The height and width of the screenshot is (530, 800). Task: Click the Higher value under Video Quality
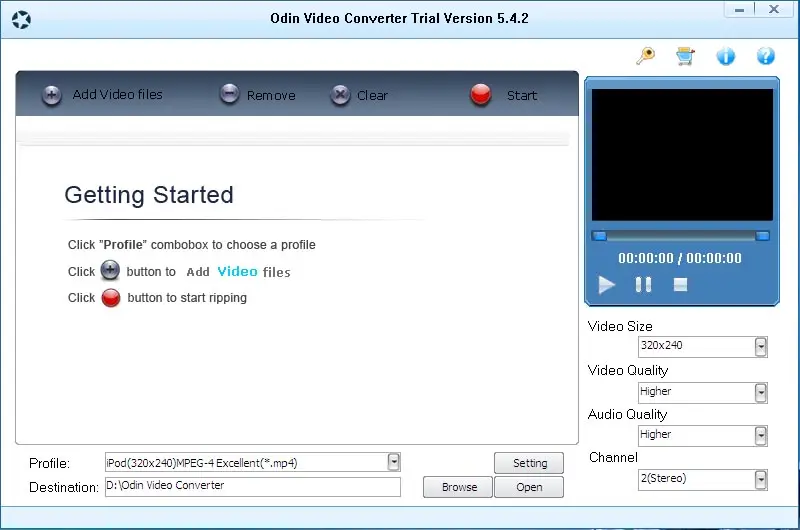coord(656,391)
